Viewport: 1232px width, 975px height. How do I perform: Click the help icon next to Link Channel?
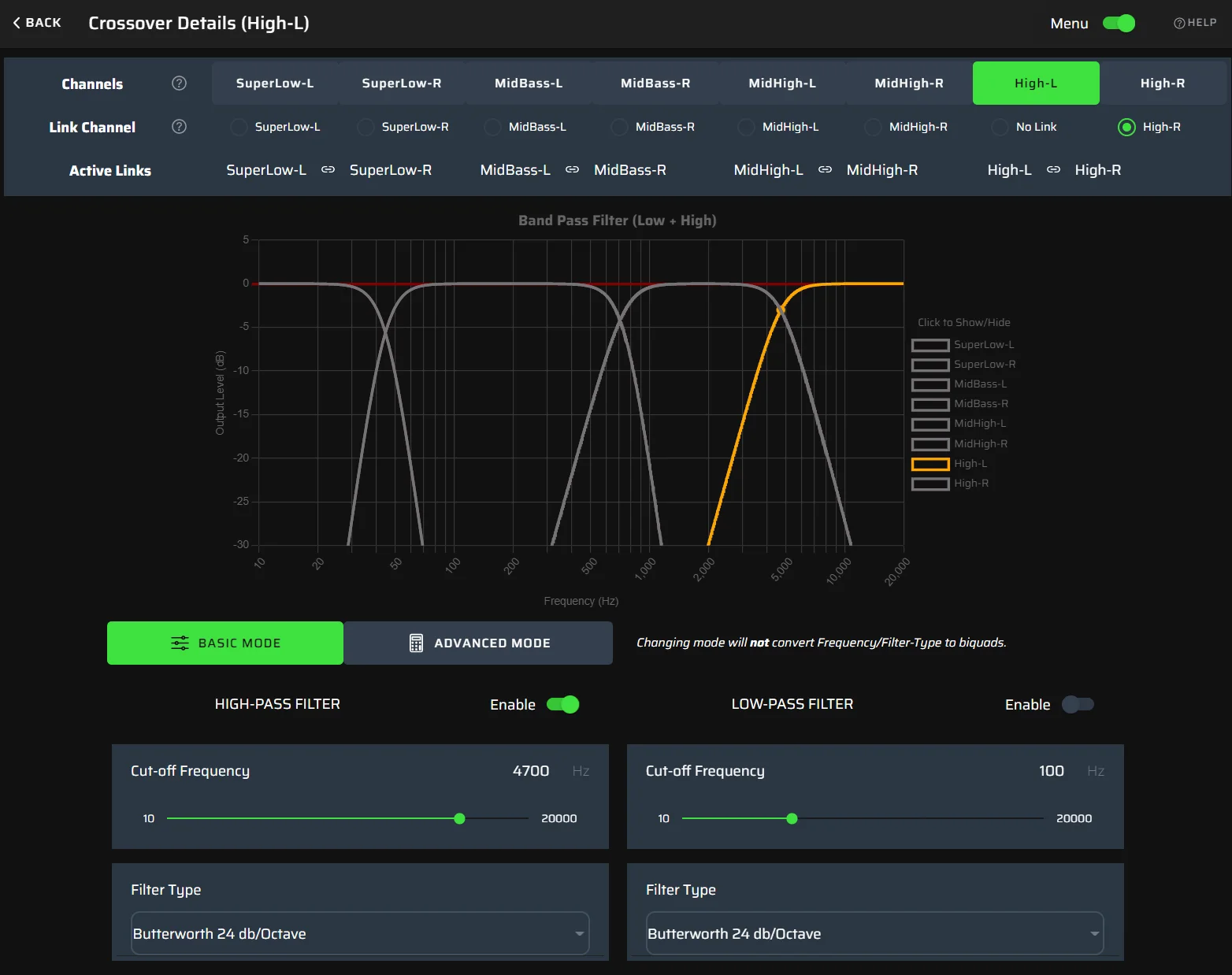pos(179,127)
